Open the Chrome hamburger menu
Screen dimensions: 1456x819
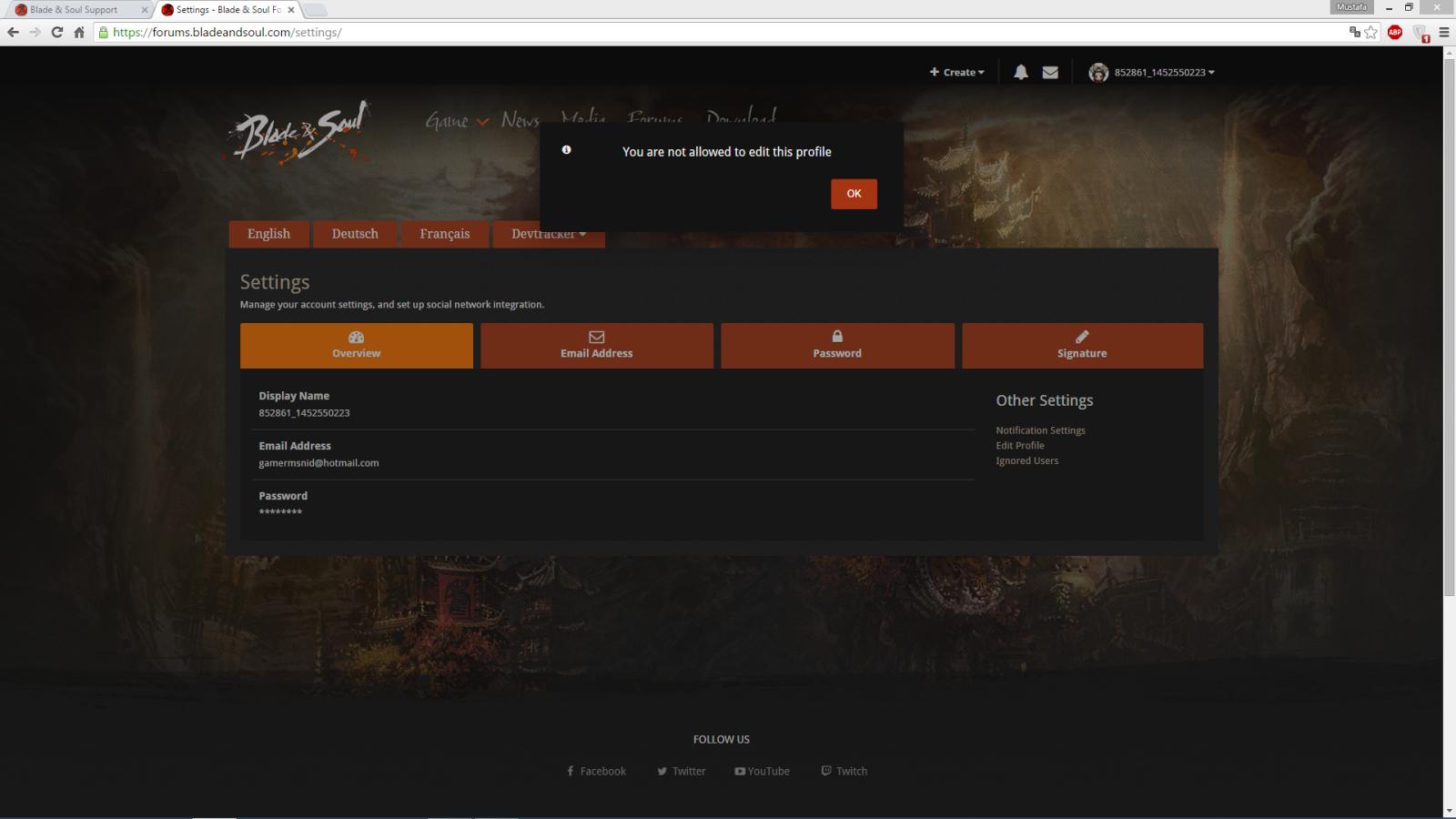click(x=1443, y=32)
